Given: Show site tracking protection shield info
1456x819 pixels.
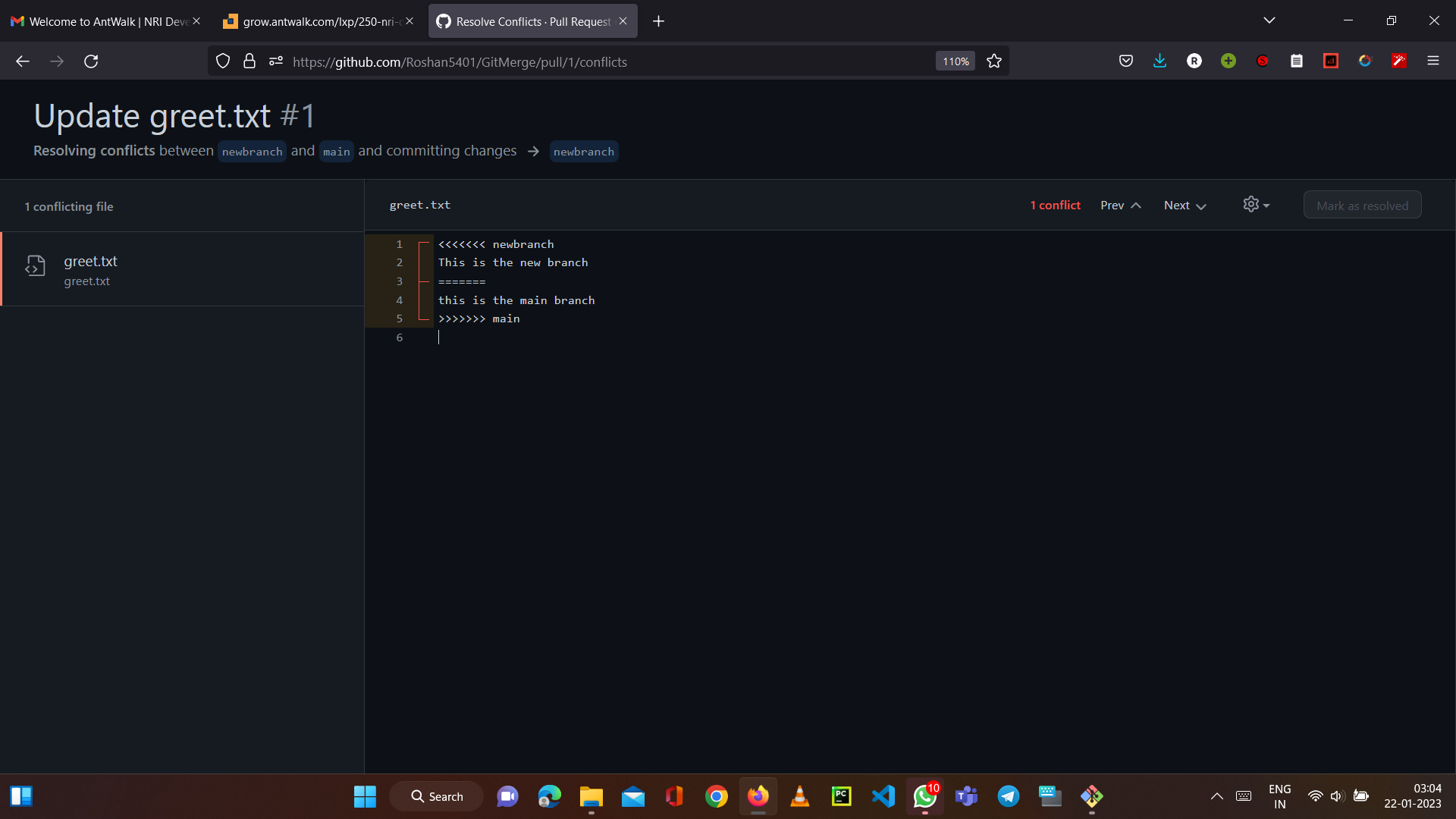Looking at the screenshot, I should tap(223, 61).
